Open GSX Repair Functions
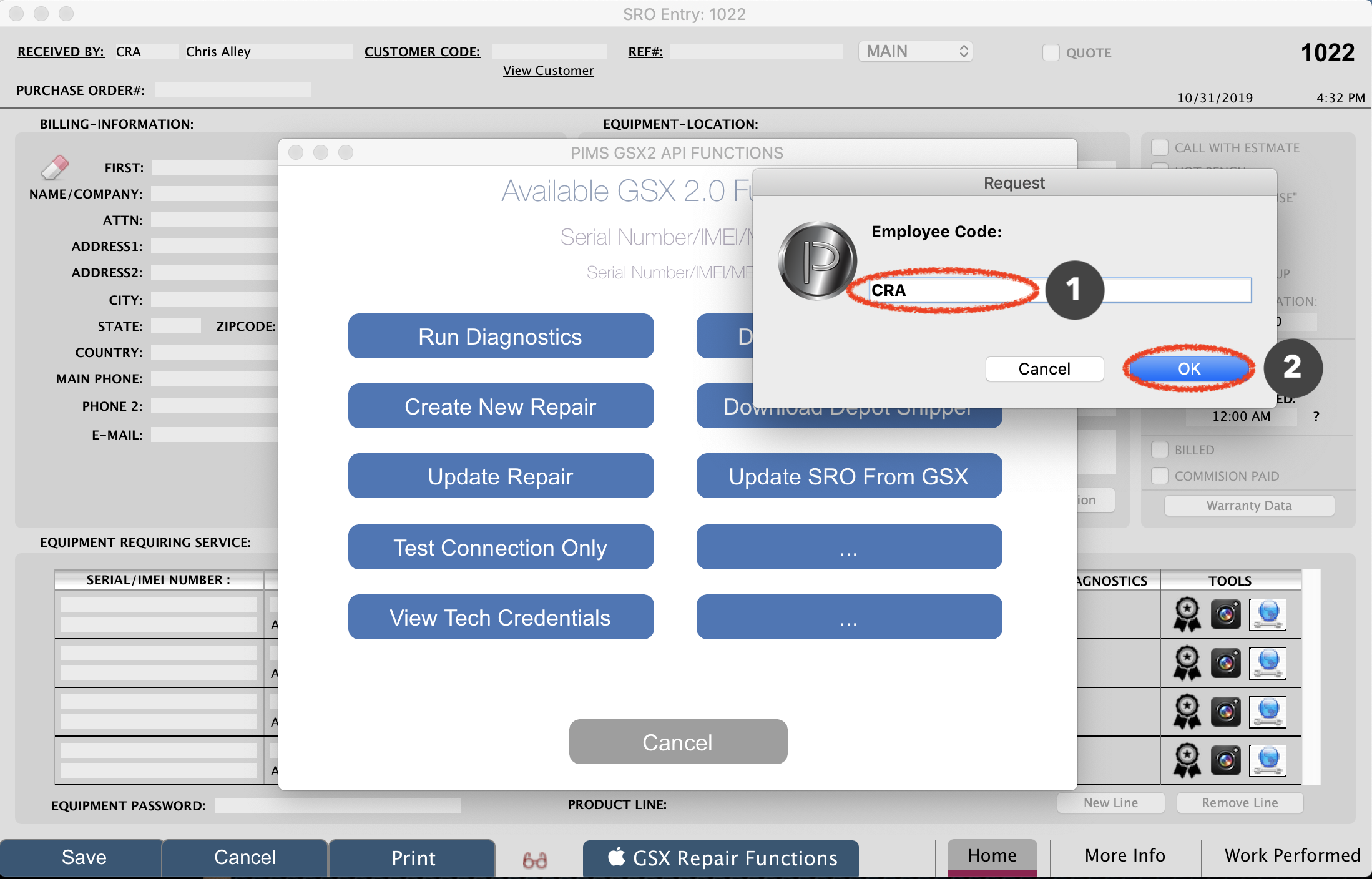Screen dimensions: 1372x879 721,858
